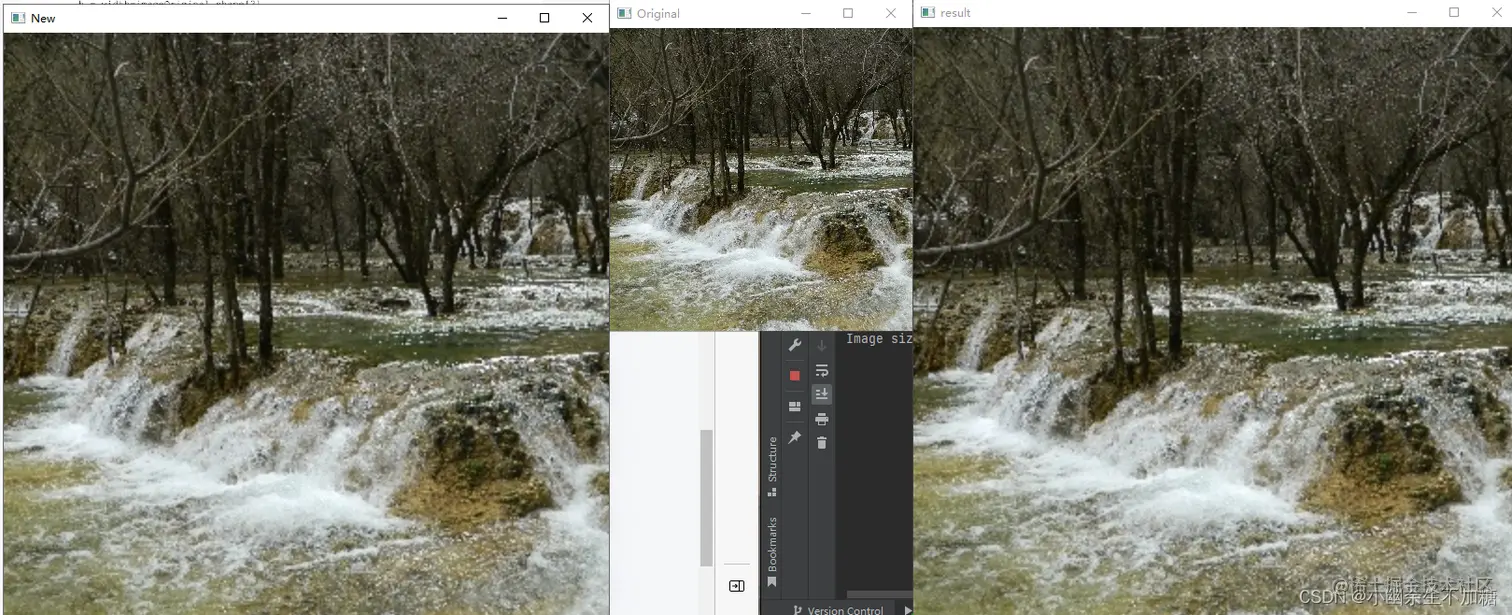Pin the run tab with pin icon
Viewport: 1512px width, 615px height.
pyautogui.click(x=795, y=438)
